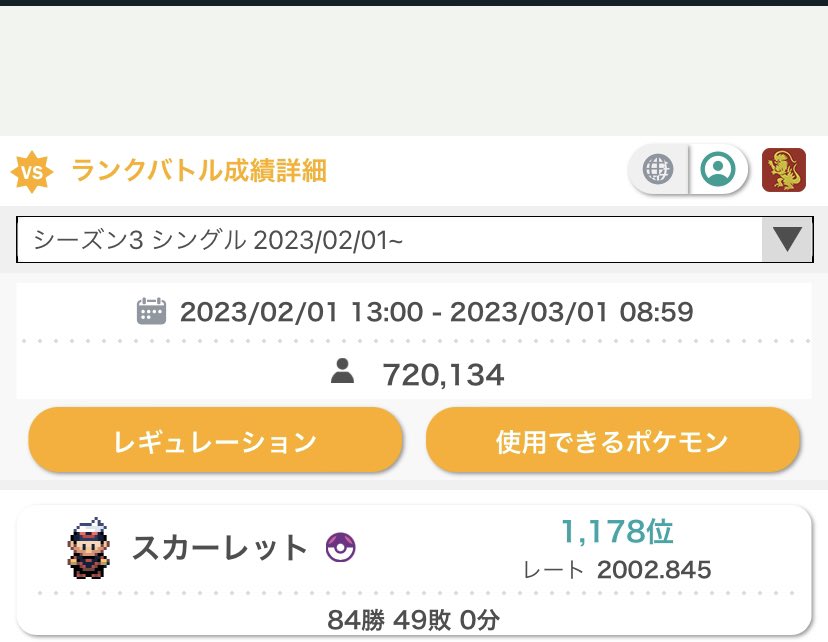
Task: Click the 1,178位 ranking text
Action: click(617, 531)
